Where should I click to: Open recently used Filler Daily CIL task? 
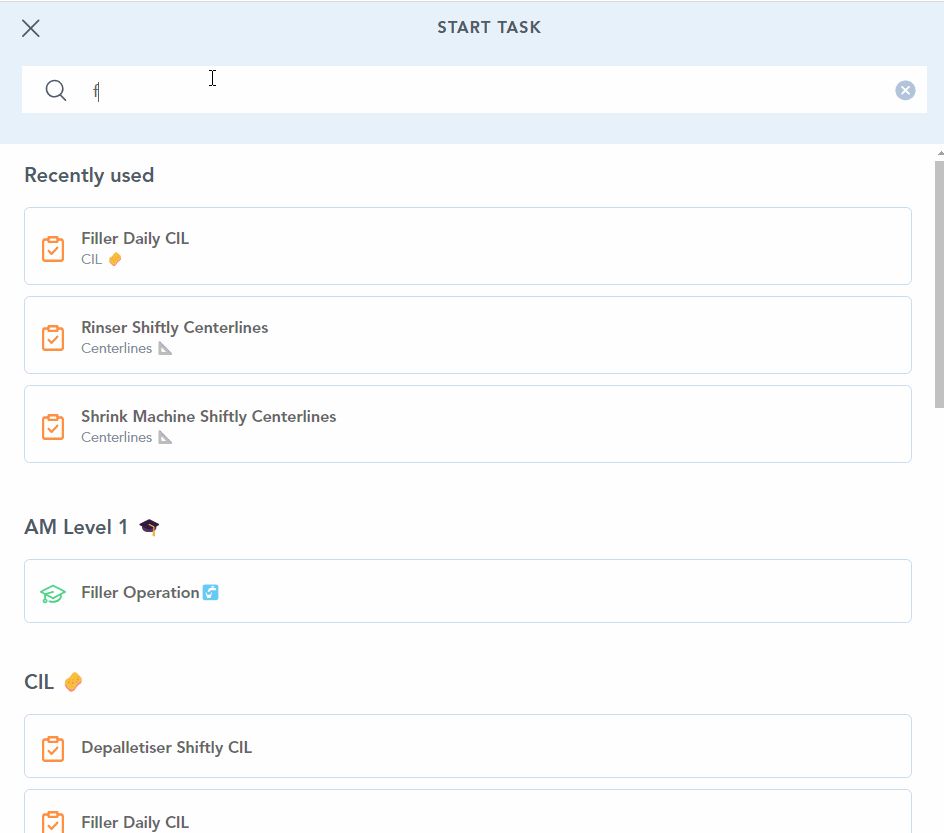point(467,246)
